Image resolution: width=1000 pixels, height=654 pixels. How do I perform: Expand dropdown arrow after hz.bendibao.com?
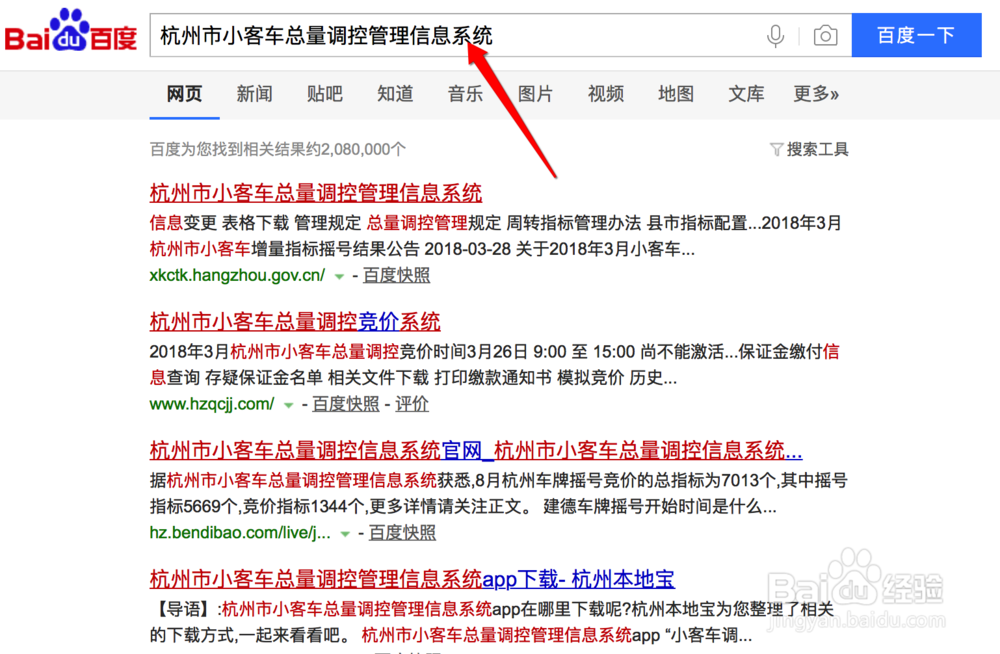pos(345,533)
